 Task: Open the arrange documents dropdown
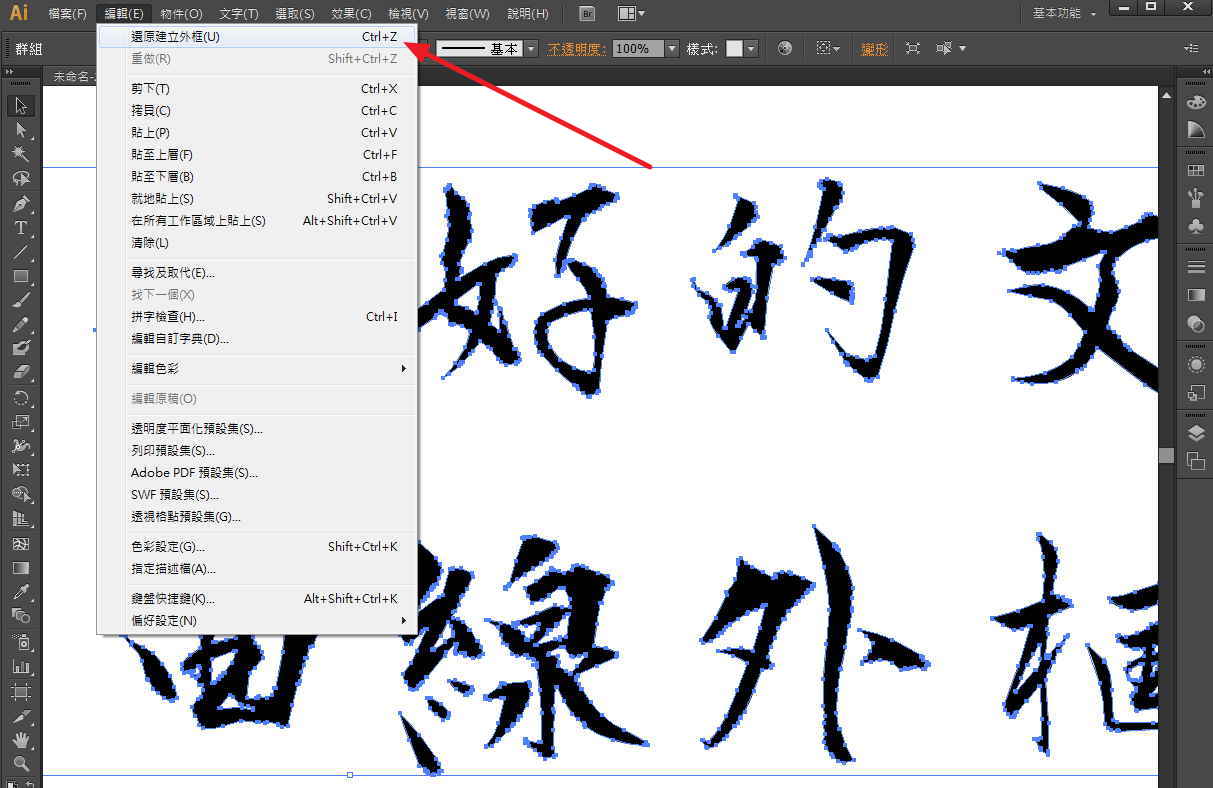point(631,14)
